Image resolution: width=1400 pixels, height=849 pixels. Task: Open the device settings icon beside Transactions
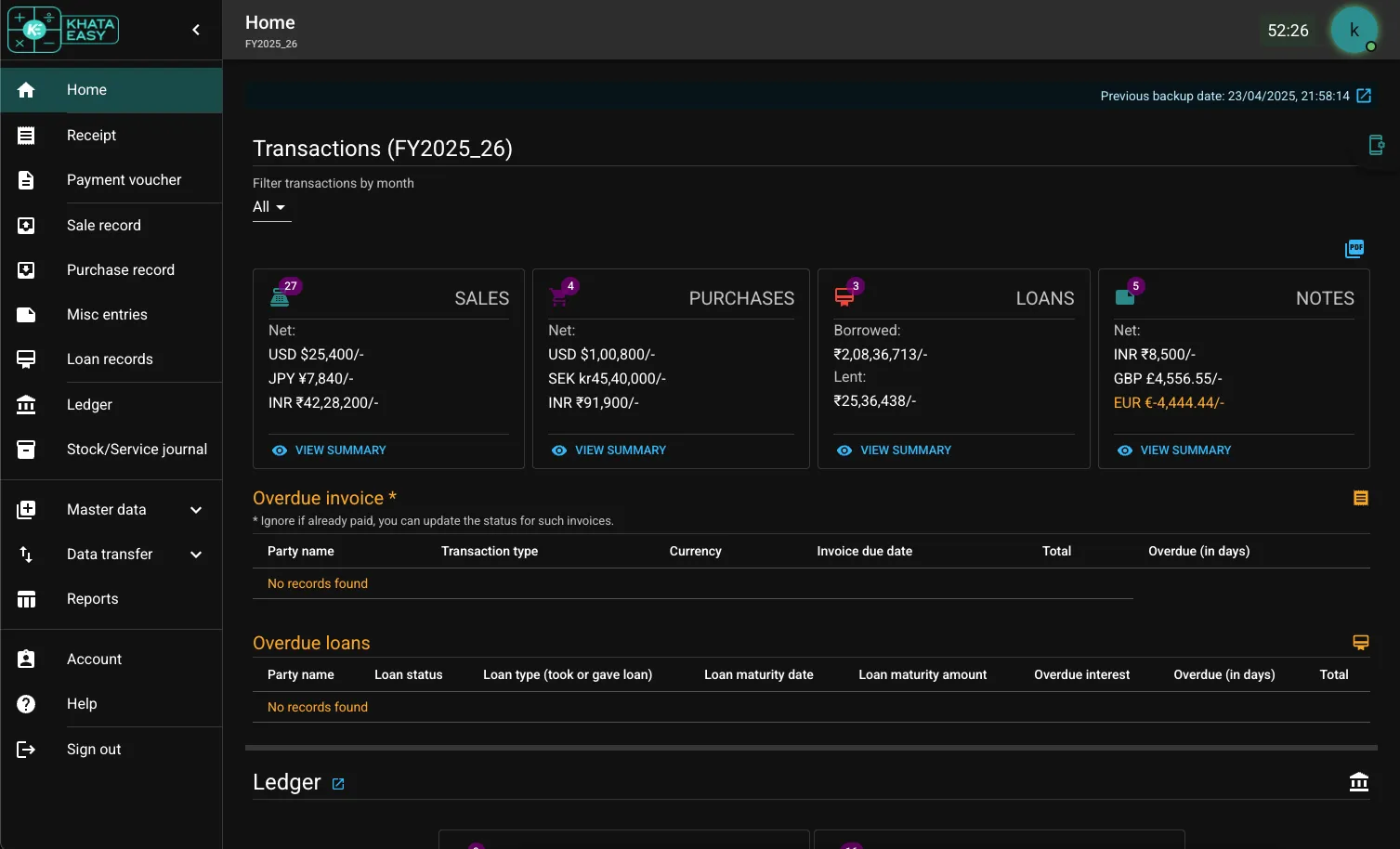(x=1377, y=145)
